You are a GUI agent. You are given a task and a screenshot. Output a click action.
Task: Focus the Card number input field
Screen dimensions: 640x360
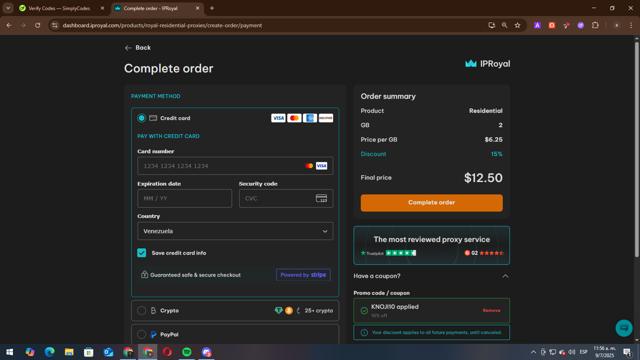[235, 166]
